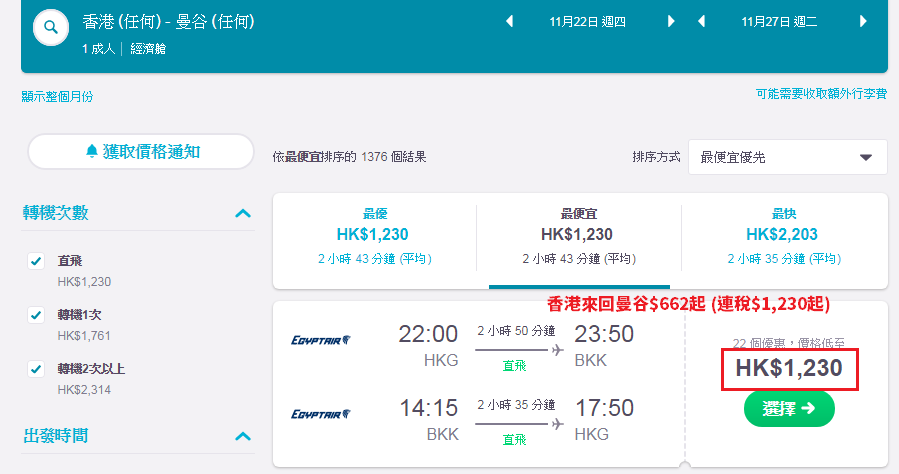The width and height of the screenshot is (899, 474).
Task: Collapse the 轉機次數 filter section
Action: (x=243, y=213)
